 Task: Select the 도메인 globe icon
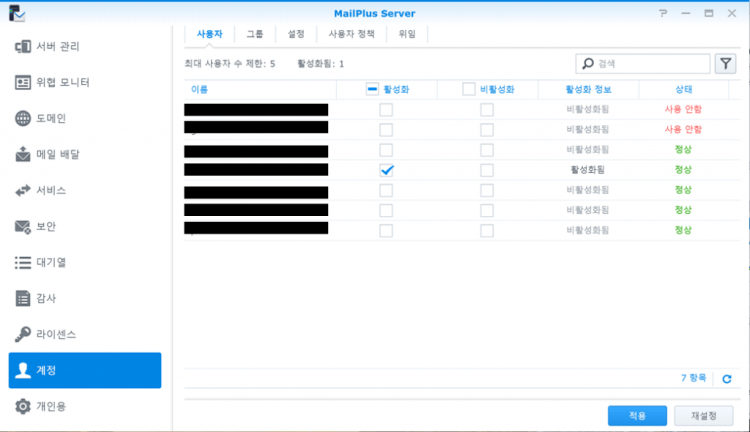(x=23, y=119)
